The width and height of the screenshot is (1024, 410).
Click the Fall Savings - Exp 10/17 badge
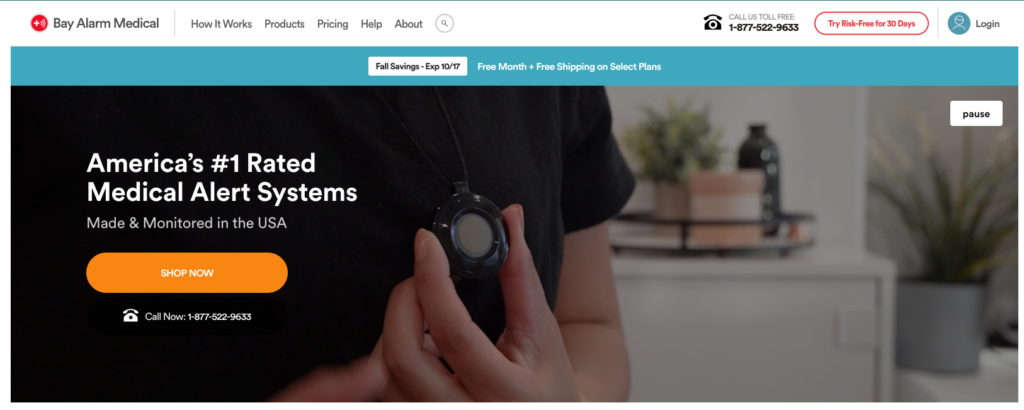pos(417,66)
